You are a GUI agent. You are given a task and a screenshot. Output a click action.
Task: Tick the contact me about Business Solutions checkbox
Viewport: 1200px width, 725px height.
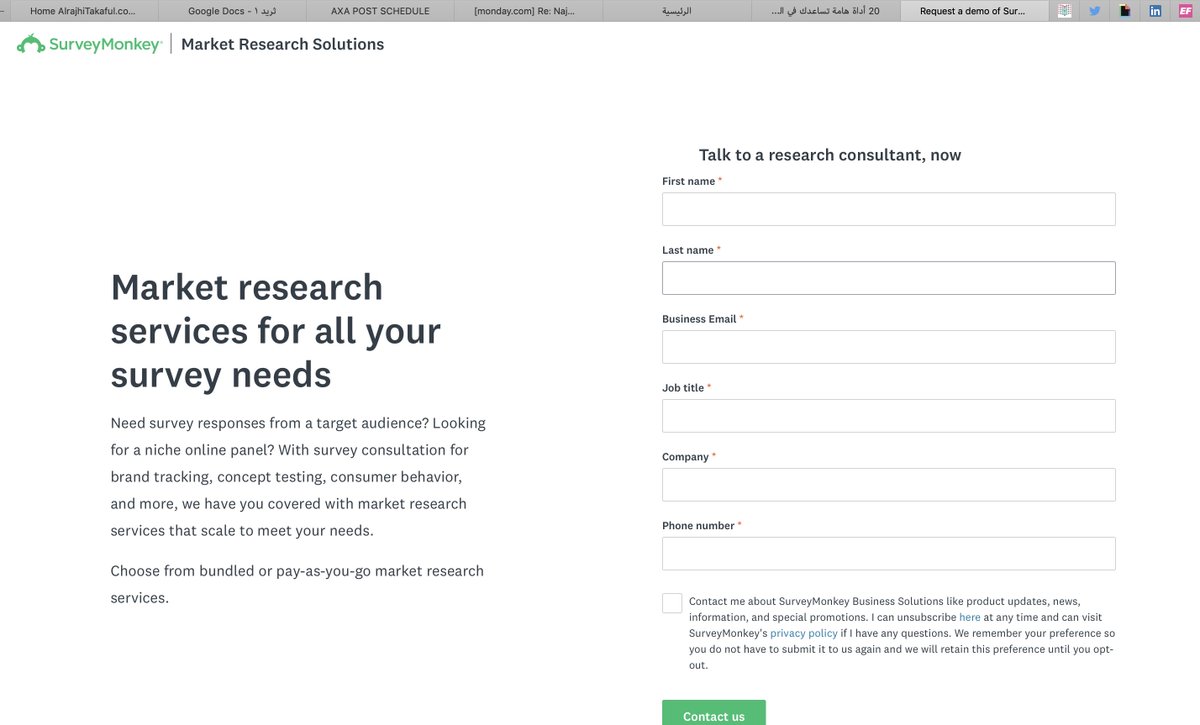[672, 603]
